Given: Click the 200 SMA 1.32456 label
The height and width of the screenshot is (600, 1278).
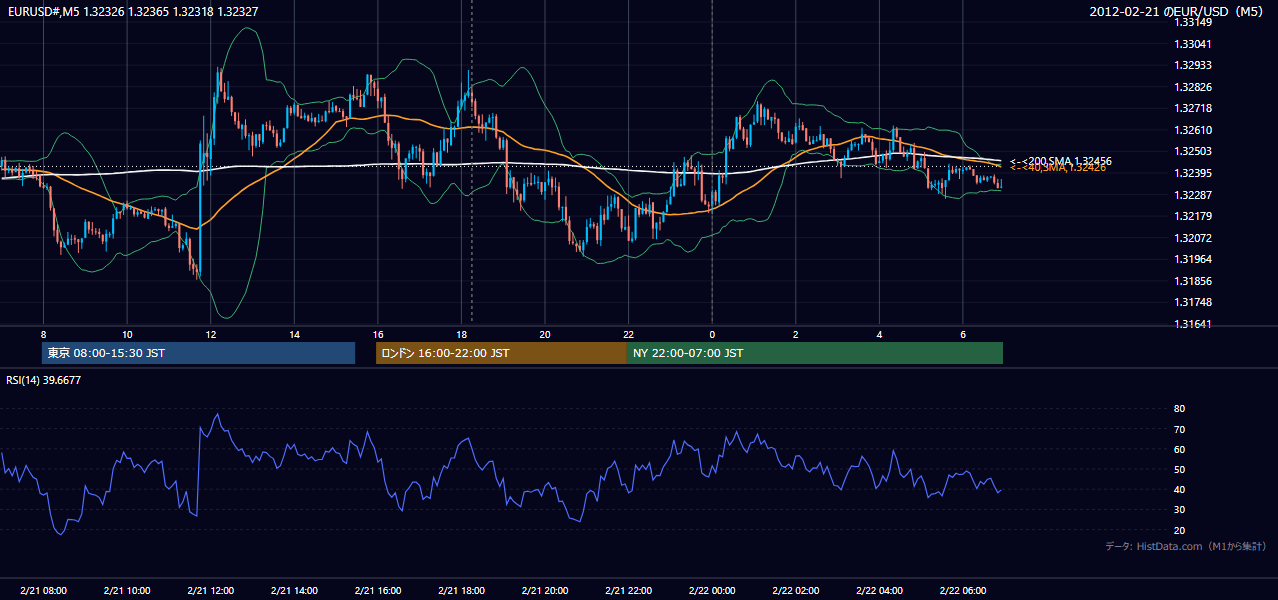Looking at the screenshot, I should tap(1061, 161).
